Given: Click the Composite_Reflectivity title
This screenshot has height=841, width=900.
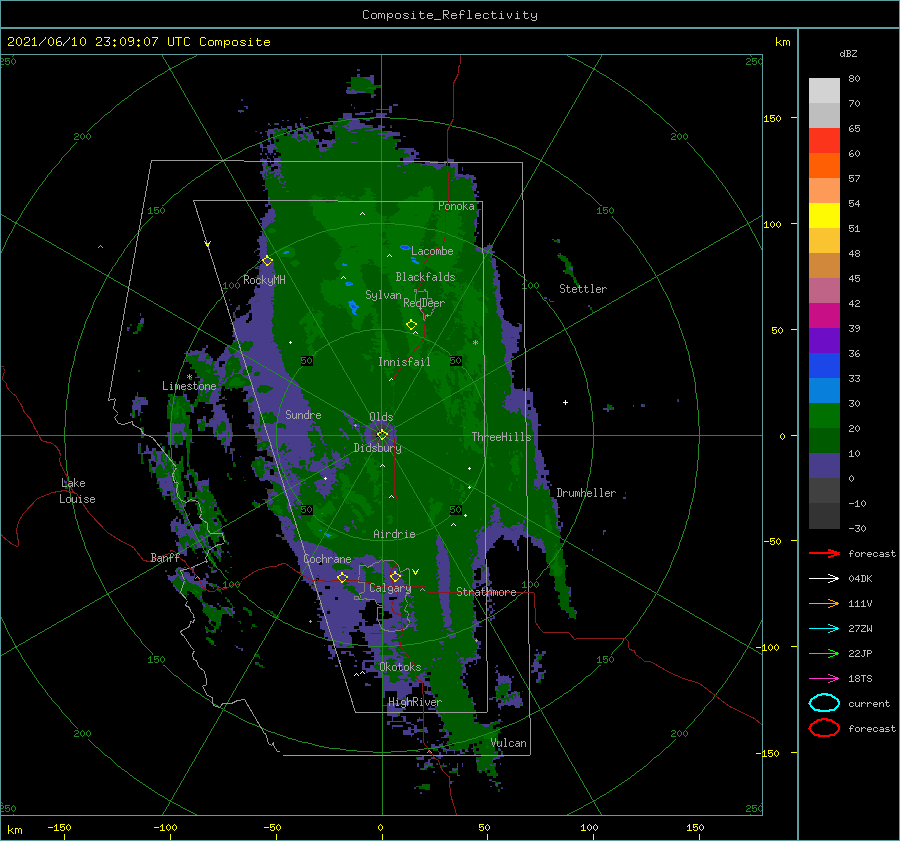Looking at the screenshot, I should pyautogui.click(x=450, y=15).
